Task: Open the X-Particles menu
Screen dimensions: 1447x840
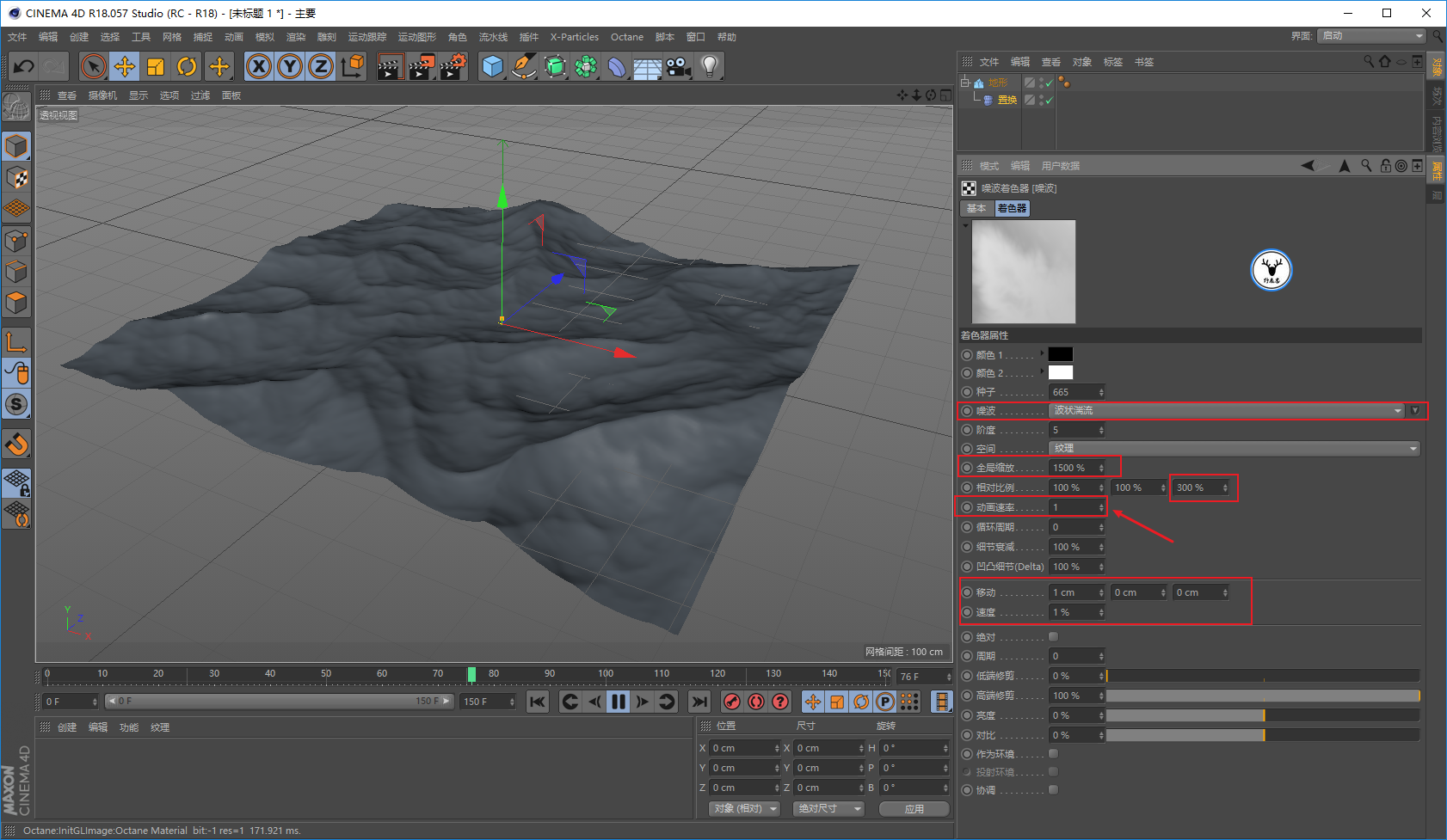Action: (x=575, y=37)
